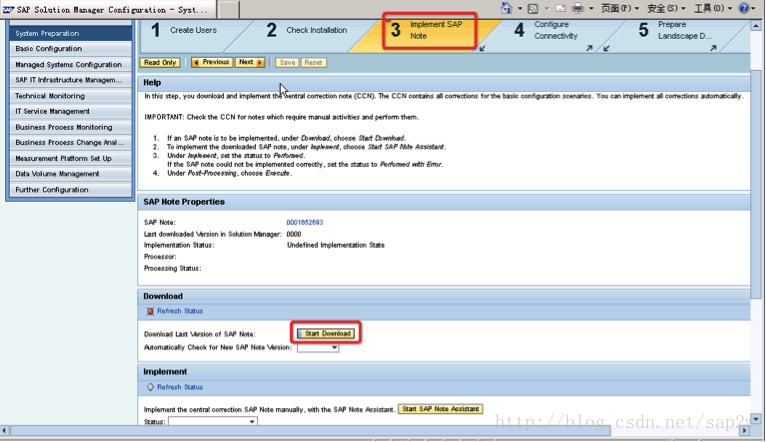The height and width of the screenshot is (442, 766).
Task: Open the 工具(O) tools menu
Action: [x=713, y=8]
